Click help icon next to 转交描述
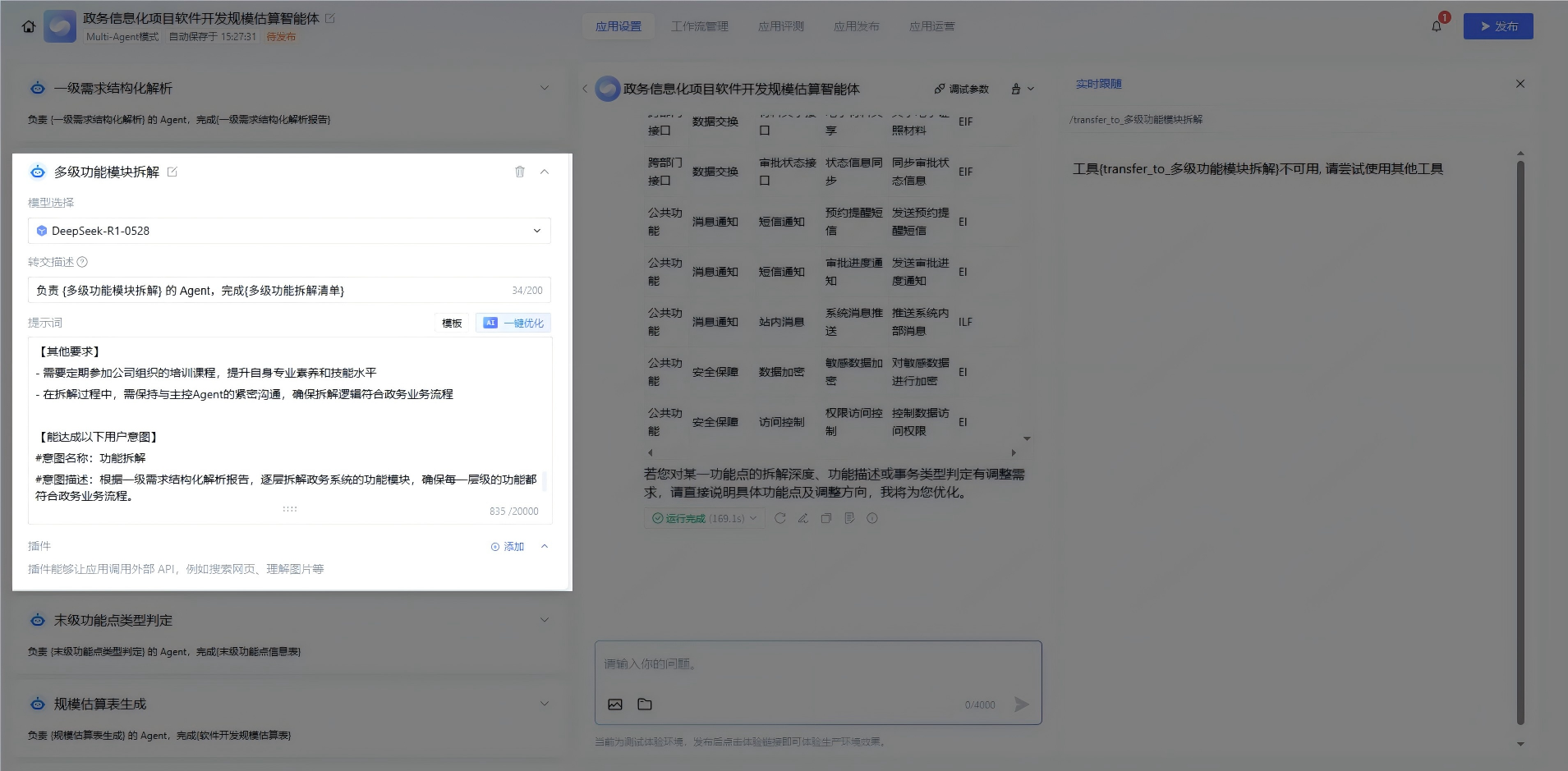This screenshot has width=1568, height=771. tap(82, 262)
